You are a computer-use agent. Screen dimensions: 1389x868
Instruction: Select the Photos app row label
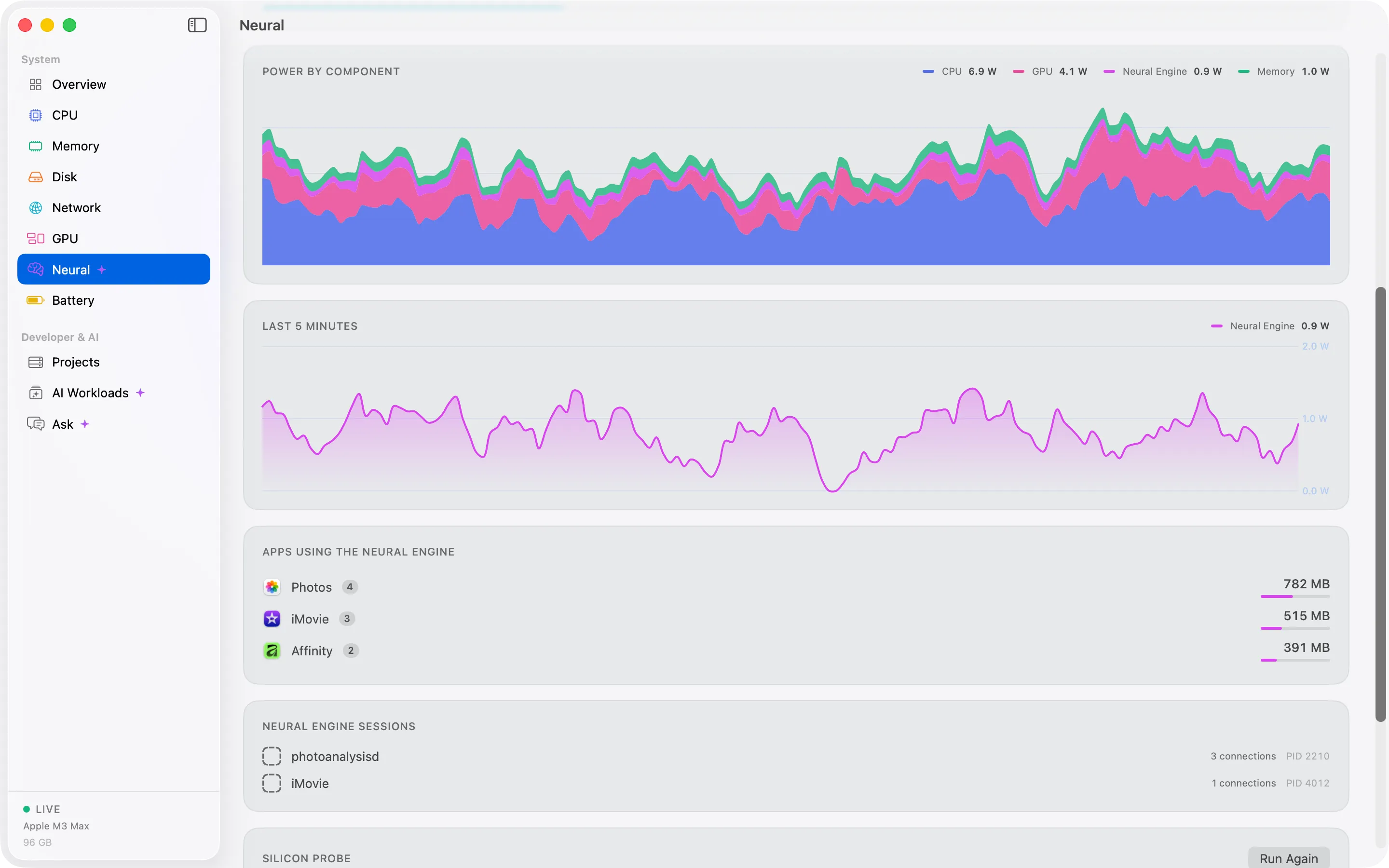[311, 587]
